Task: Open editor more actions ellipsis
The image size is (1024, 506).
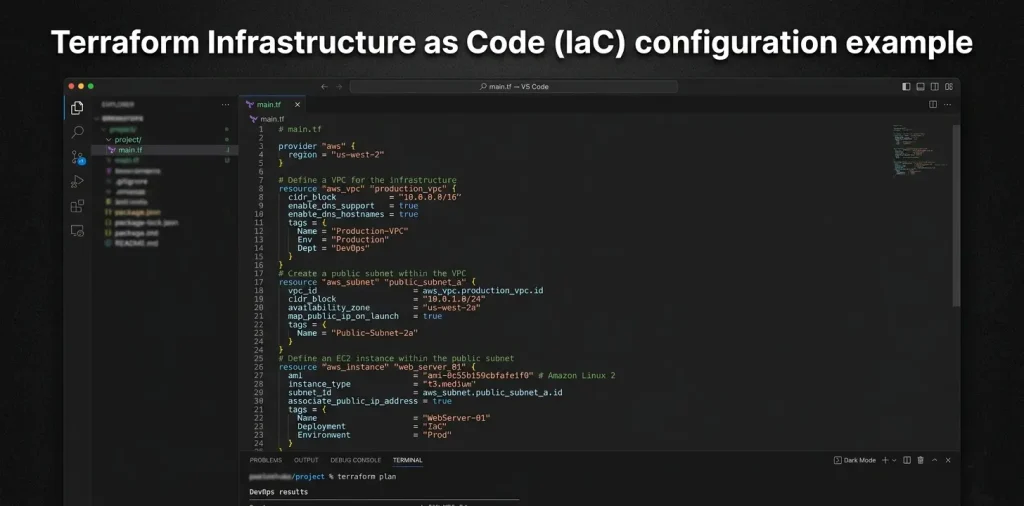Action: [x=948, y=104]
